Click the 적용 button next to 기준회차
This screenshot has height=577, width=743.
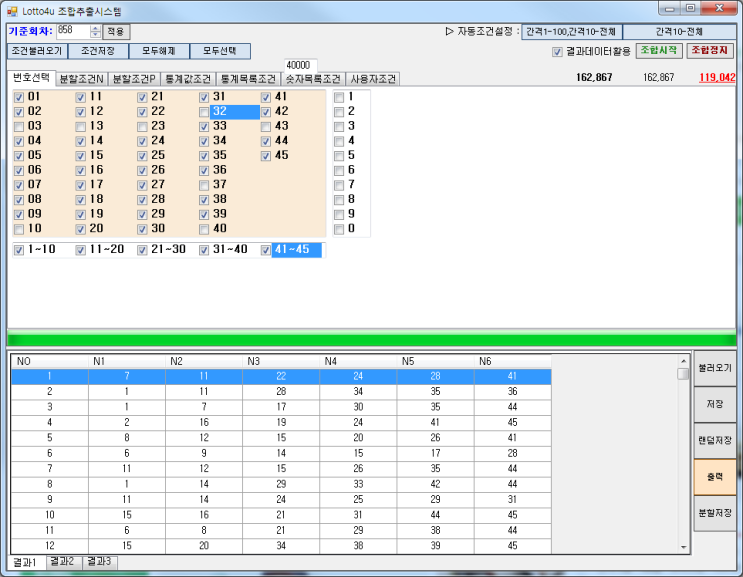(116, 32)
